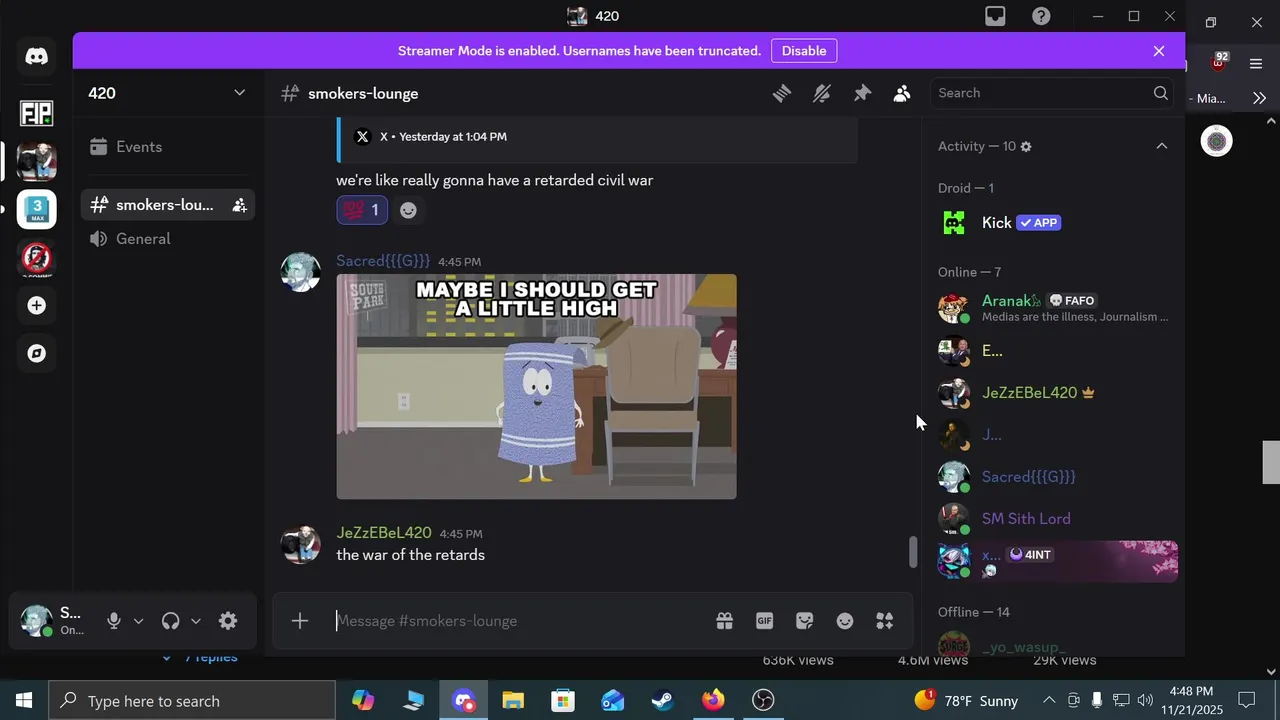Toggle notification mute bell in header
The width and height of the screenshot is (1280, 720).
[822, 93]
